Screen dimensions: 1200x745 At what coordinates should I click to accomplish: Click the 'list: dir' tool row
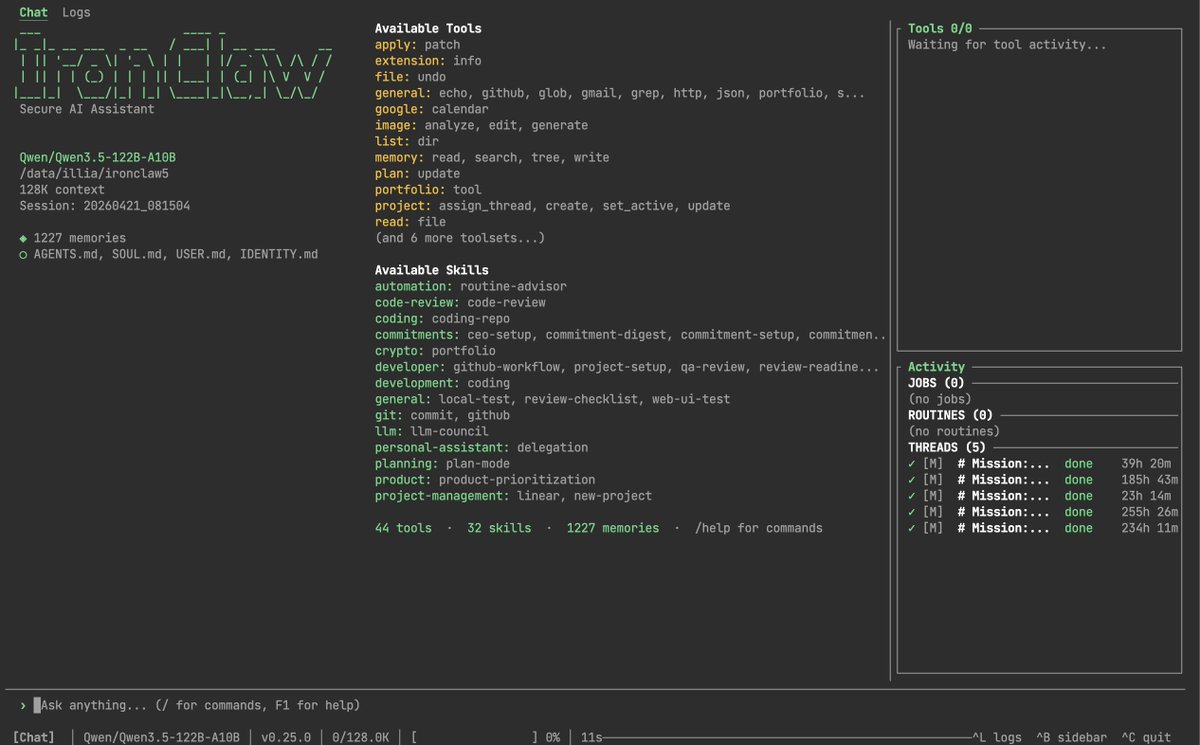407,141
